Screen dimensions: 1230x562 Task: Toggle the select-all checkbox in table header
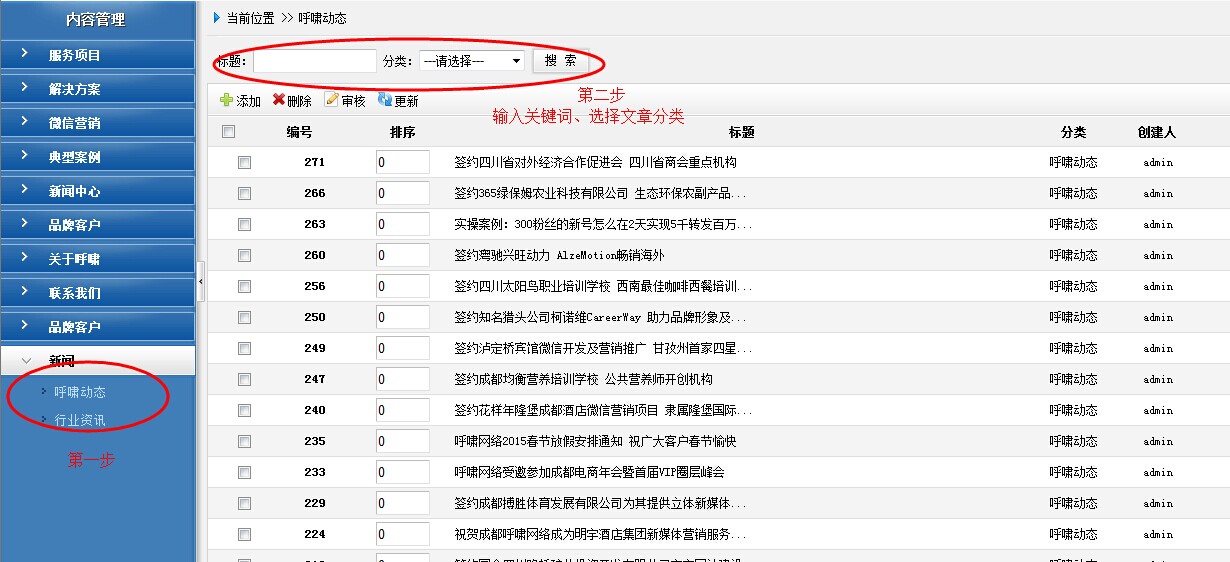click(x=229, y=132)
